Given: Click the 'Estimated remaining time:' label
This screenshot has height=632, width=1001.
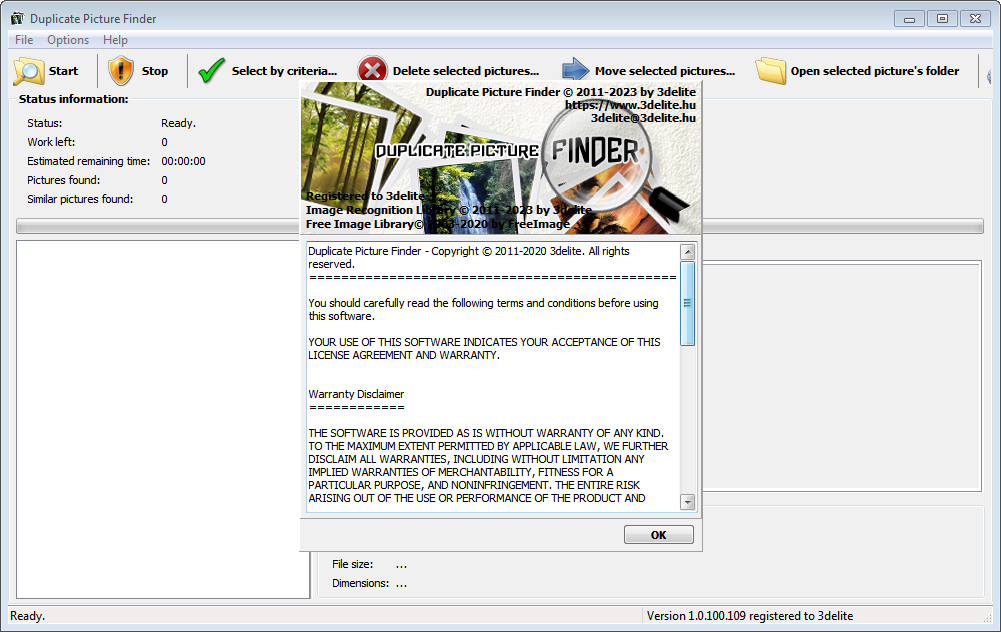Looking at the screenshot, I should pyautogui.click(x=89, y=161).
